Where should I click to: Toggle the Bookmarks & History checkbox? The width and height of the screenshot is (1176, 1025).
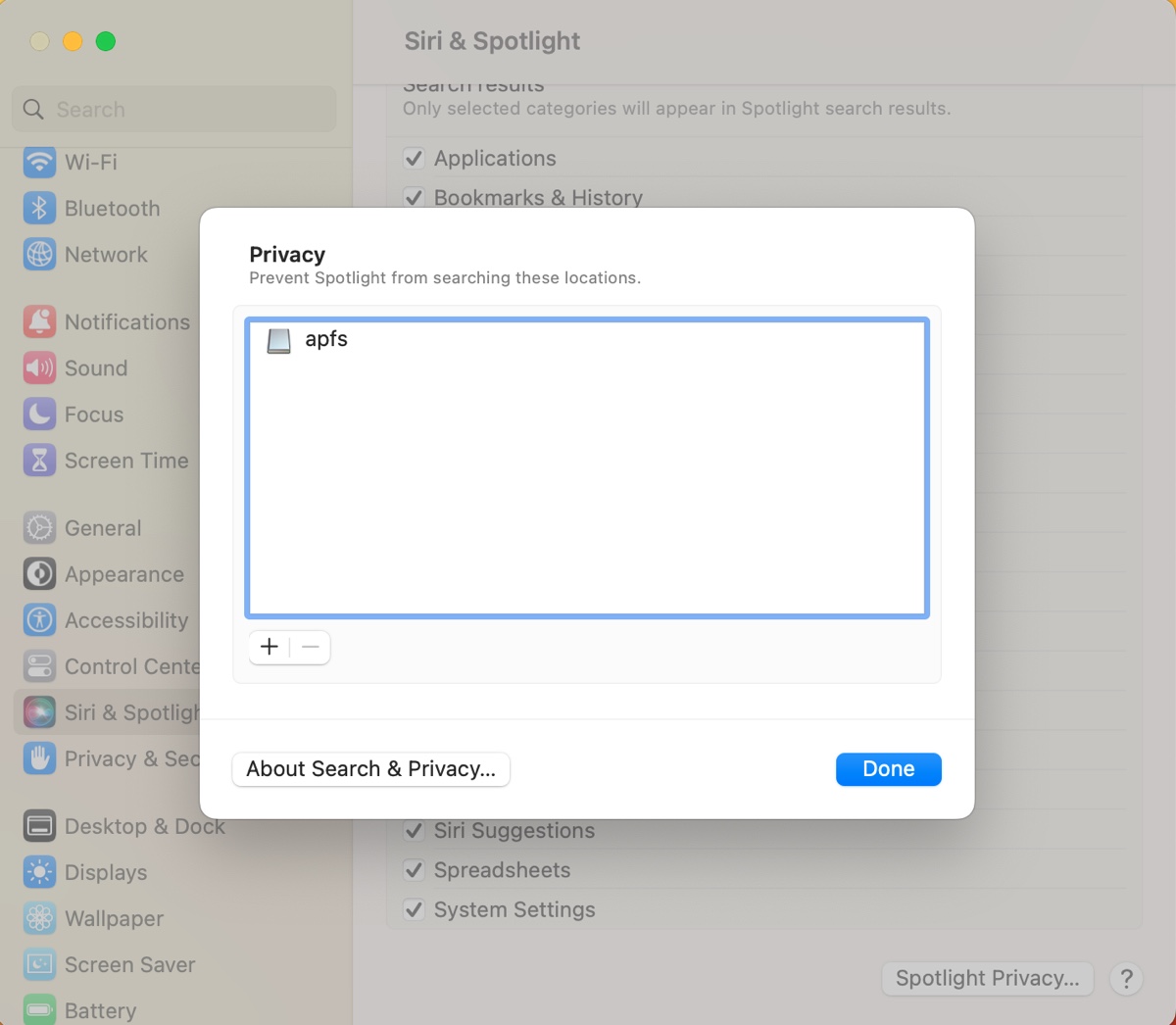(x=415, y=197)
